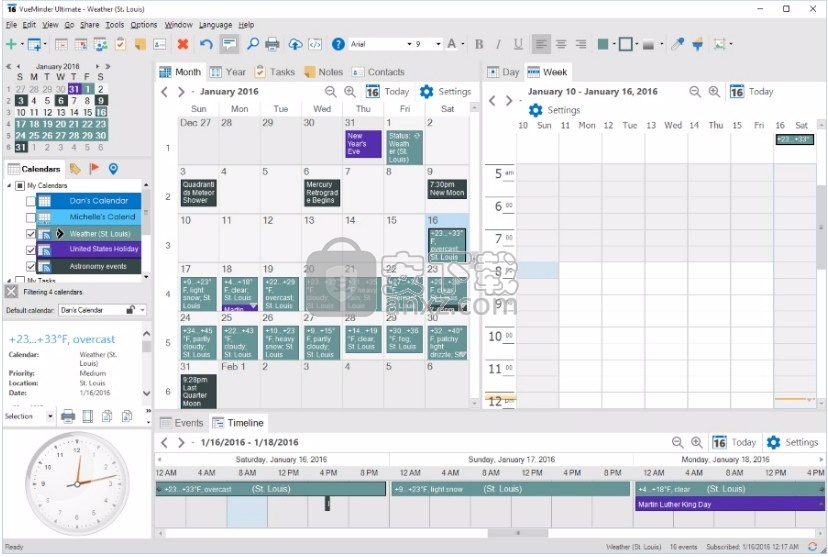Clear calendar filter with the X icon
828x557 pixels.
tap(11, 291)
